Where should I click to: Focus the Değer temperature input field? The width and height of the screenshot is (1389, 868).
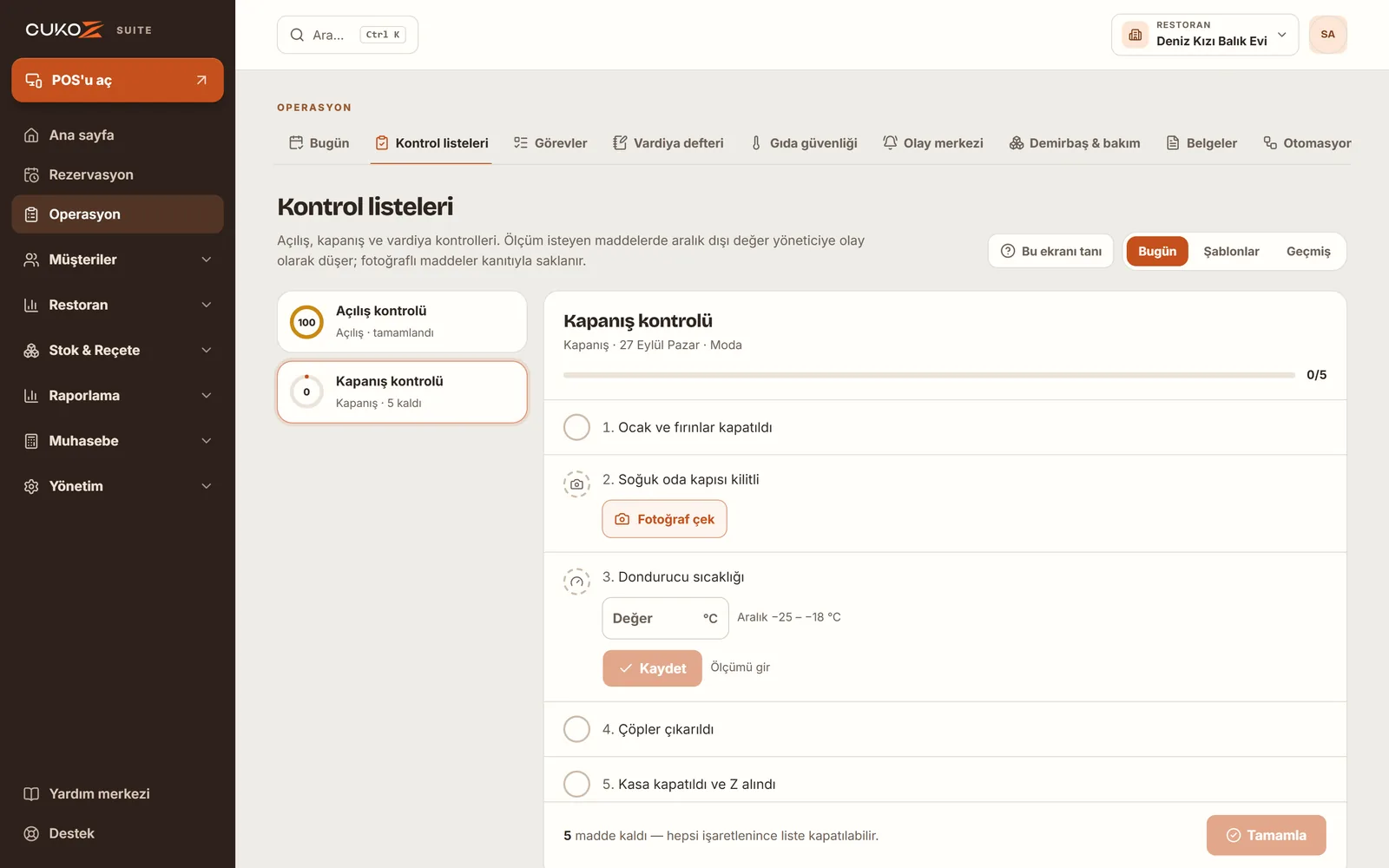coord(665,618)
